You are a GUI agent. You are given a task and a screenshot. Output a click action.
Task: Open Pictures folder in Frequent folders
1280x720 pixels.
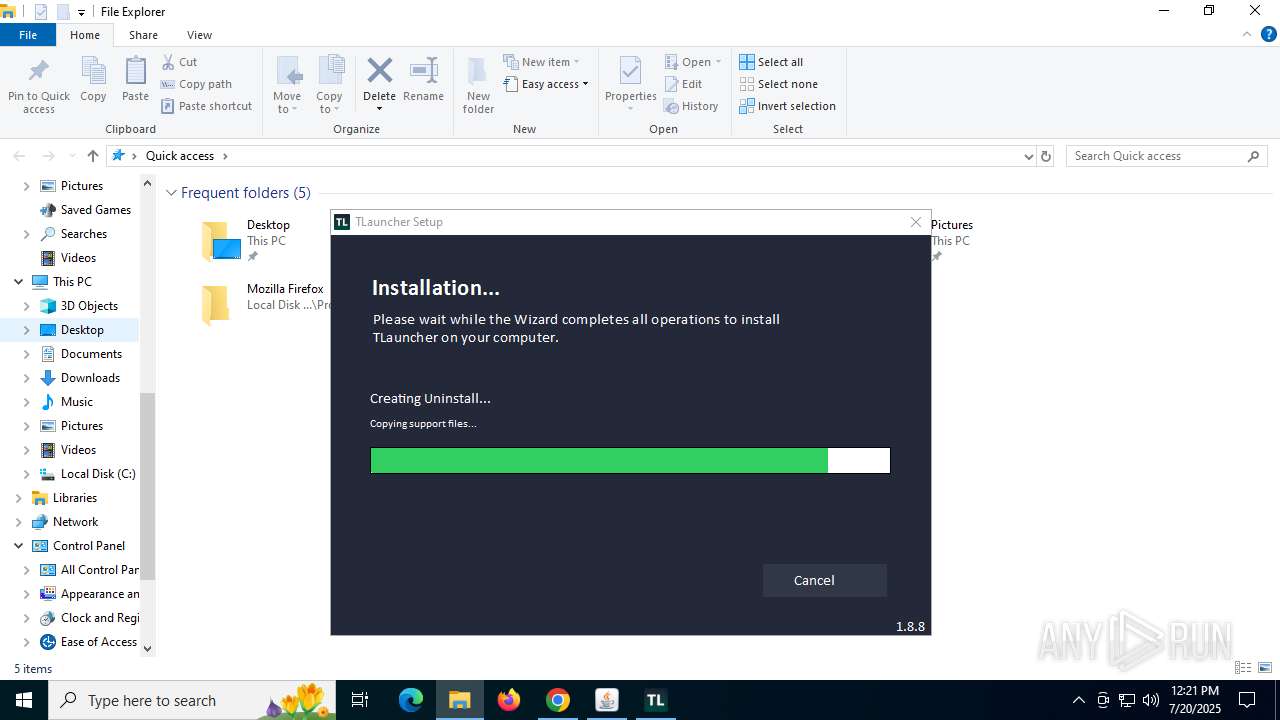pyautogui.click(x=951, y=240)
